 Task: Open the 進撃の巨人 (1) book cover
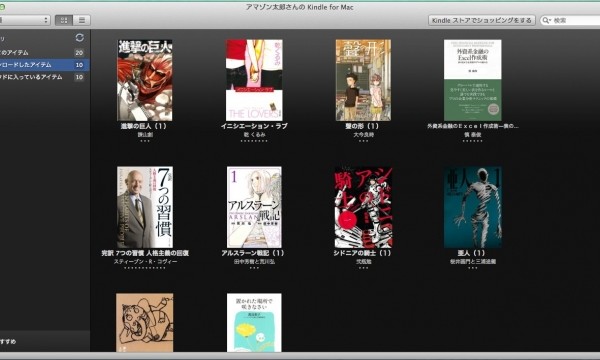145,80
